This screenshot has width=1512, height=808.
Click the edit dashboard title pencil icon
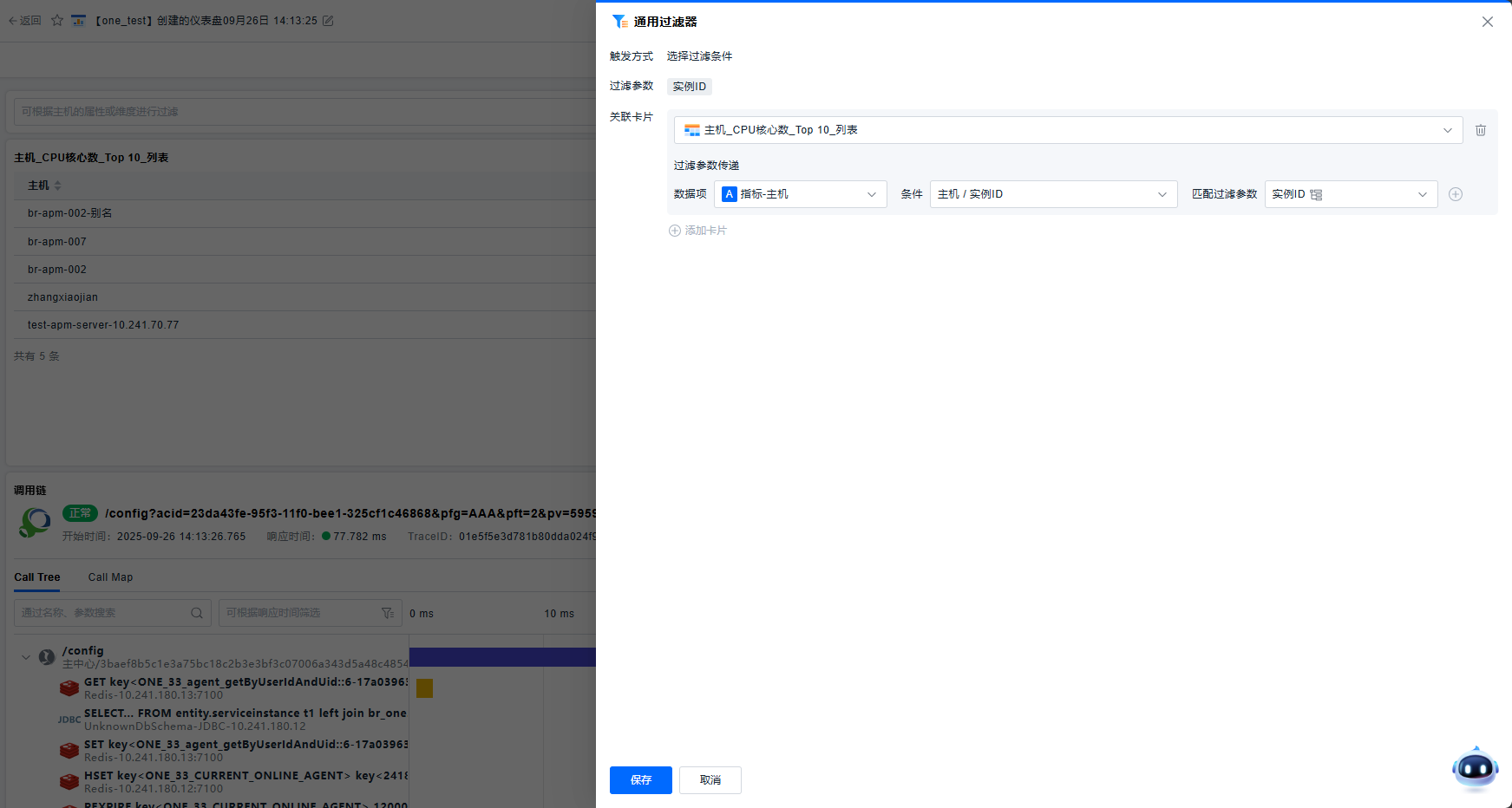[x=328, y=21]
